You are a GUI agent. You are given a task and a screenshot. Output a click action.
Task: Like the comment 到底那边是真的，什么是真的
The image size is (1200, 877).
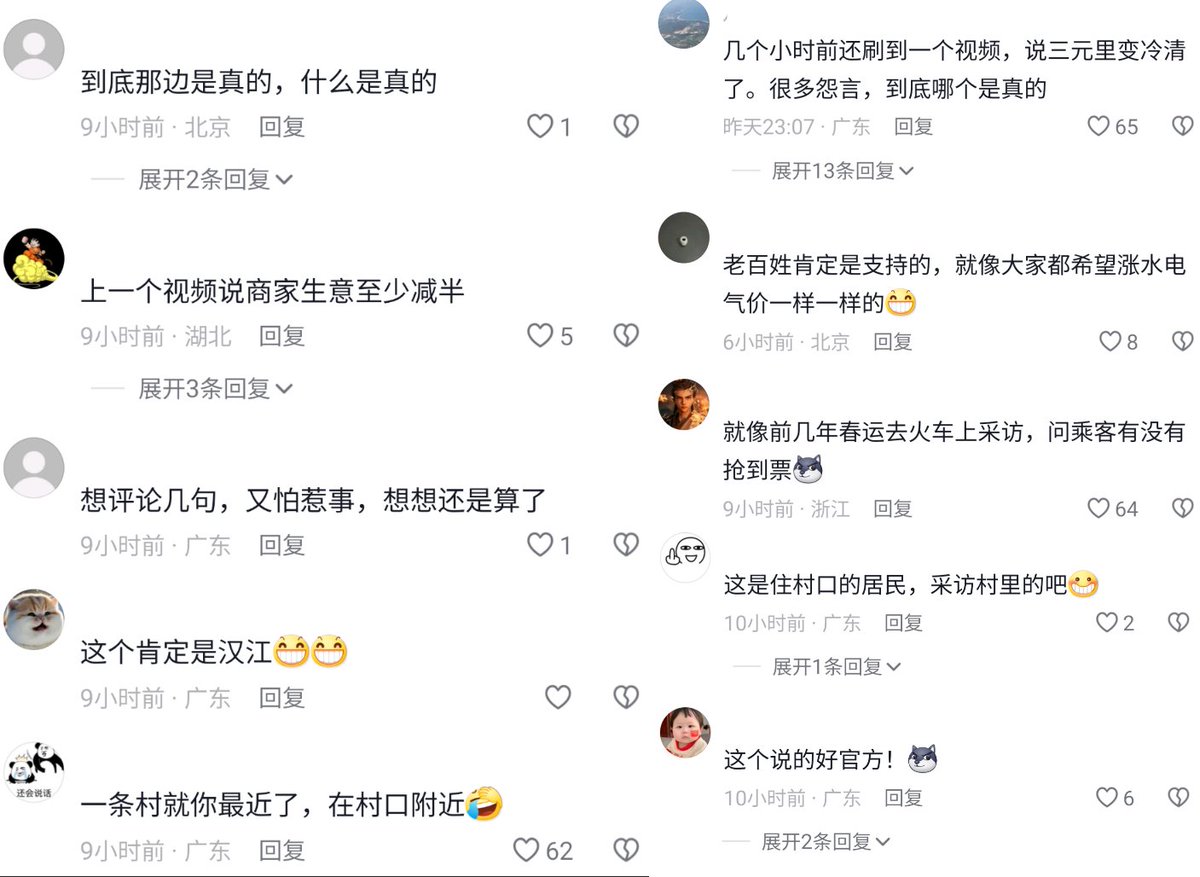tap(540, 127)
